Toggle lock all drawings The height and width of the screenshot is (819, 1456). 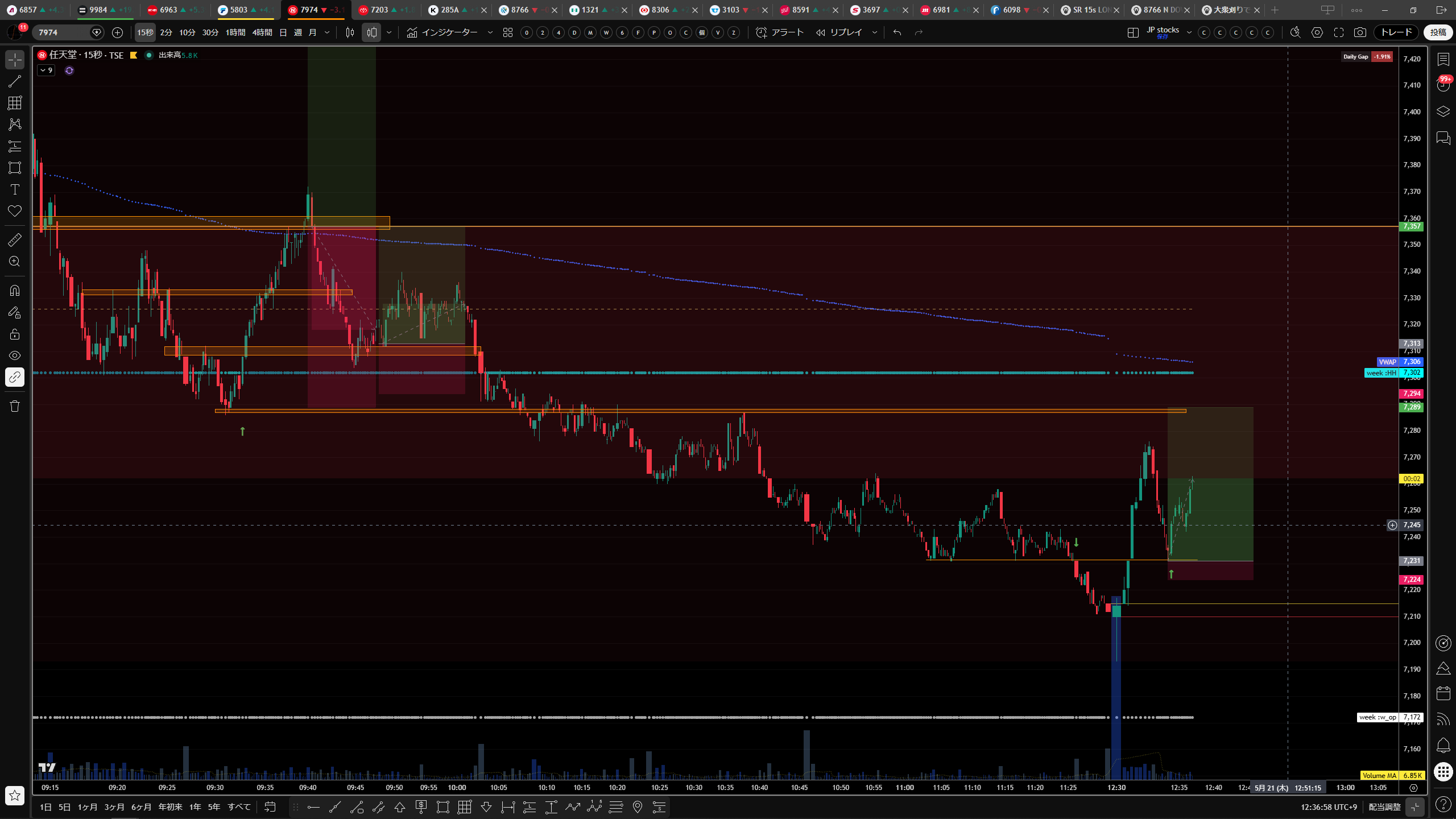[x=15, y=334]
